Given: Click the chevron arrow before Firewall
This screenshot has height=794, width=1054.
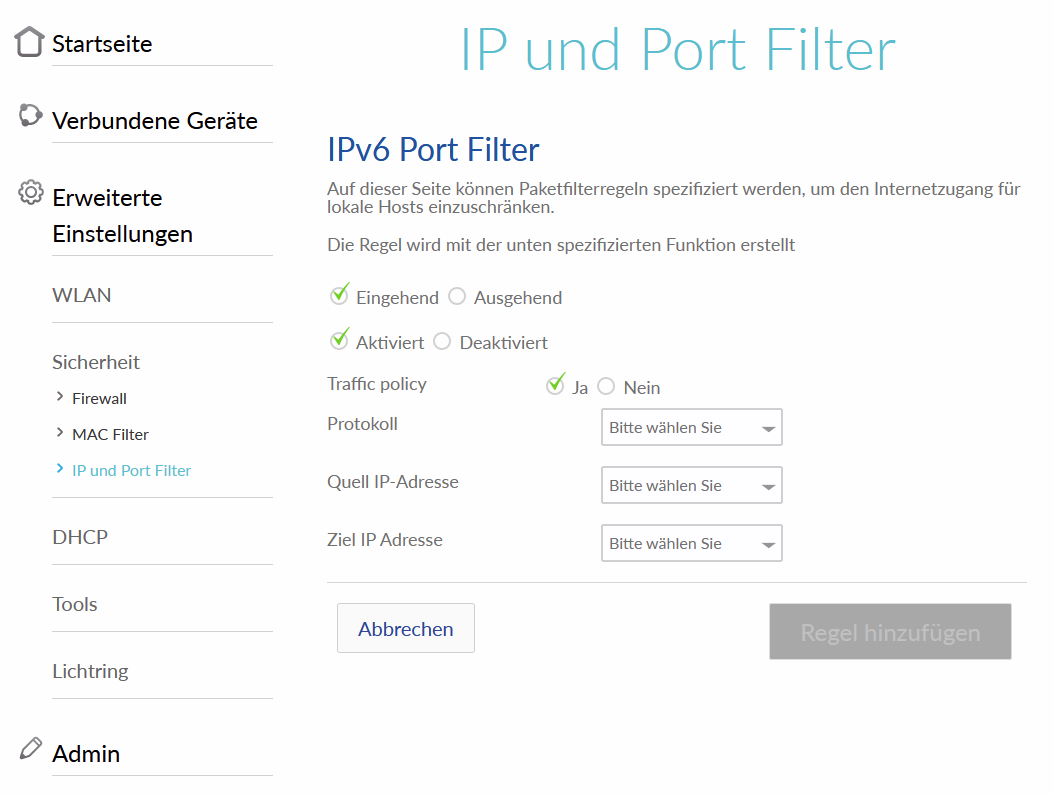Looking at the screenshot, I should 60,398.
